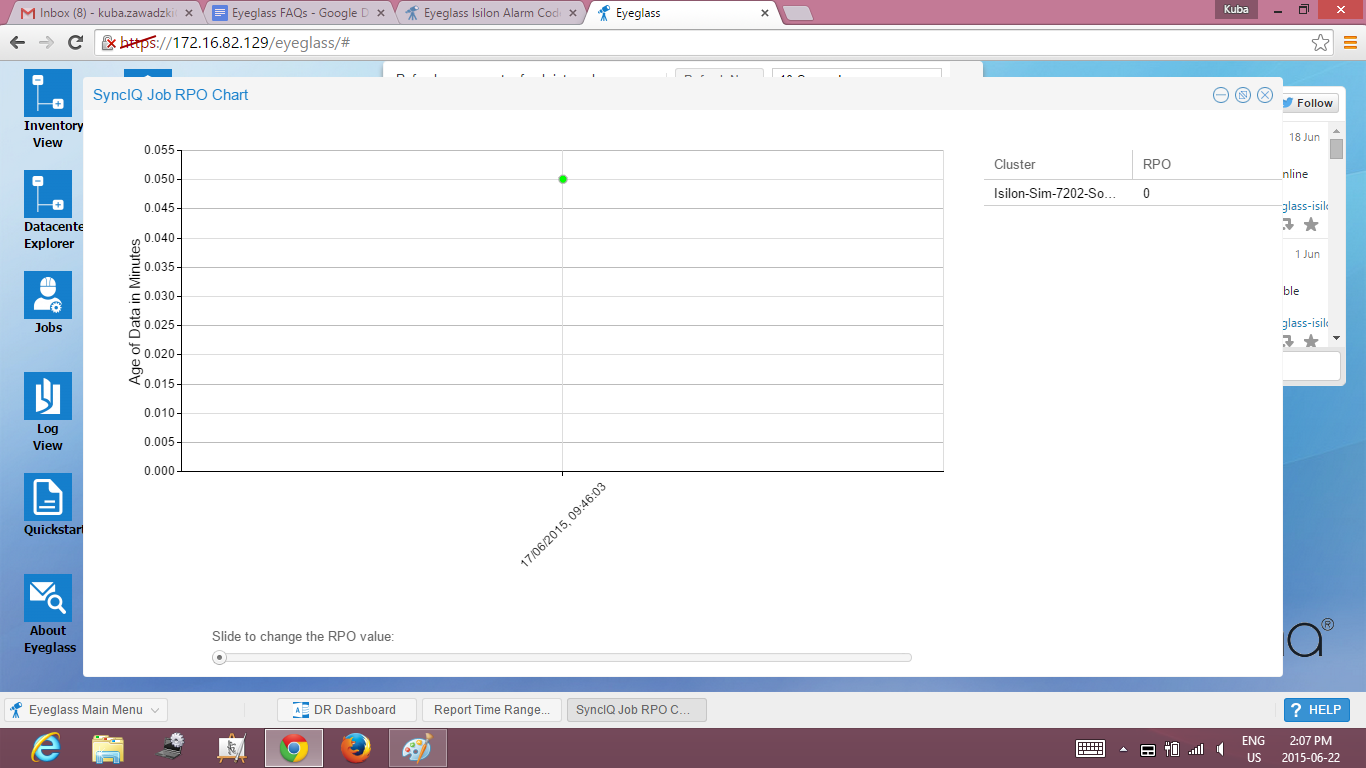1366x768 pixels.
Task: Open the Eyeglass Main Menu dropdown
Action: [x=86, y=710]
